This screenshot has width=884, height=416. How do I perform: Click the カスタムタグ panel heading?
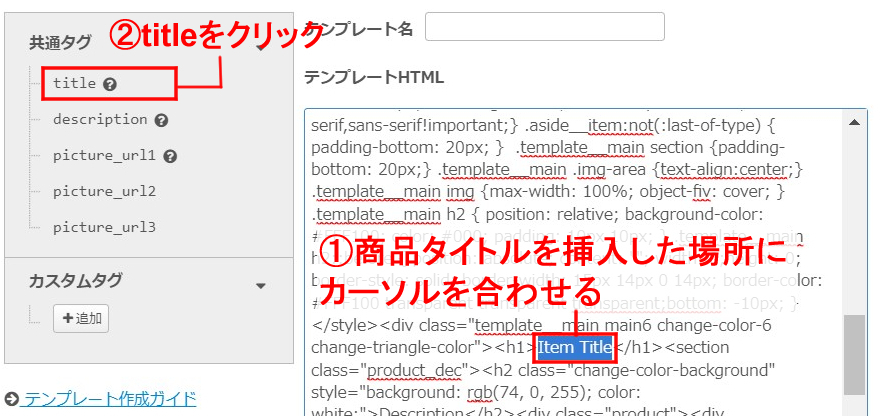point(75,281)
